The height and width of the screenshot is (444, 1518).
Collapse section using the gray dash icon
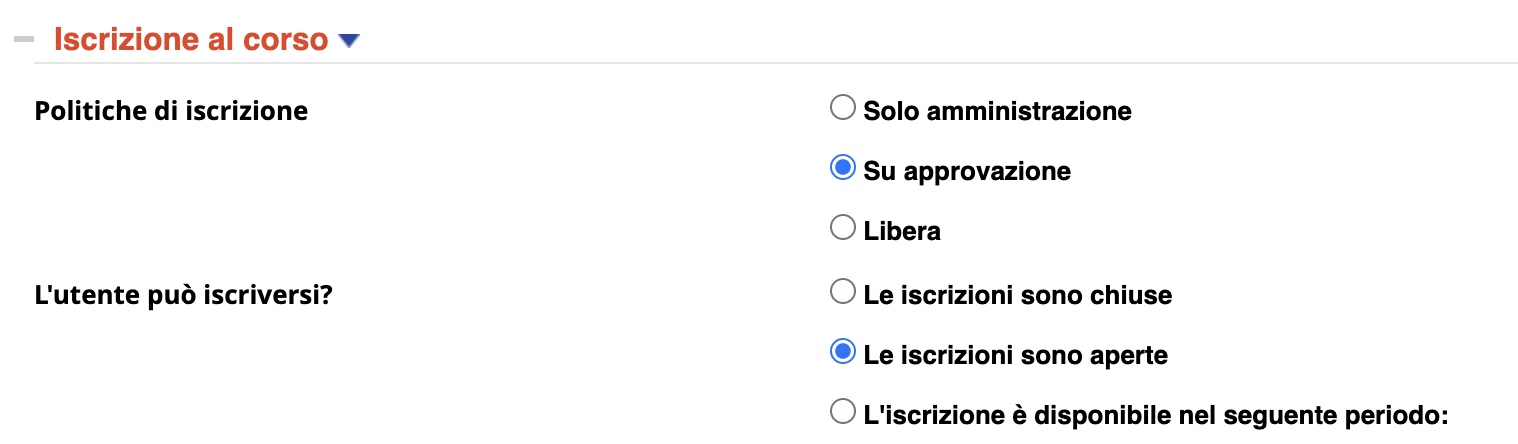(x=23, y=40)
